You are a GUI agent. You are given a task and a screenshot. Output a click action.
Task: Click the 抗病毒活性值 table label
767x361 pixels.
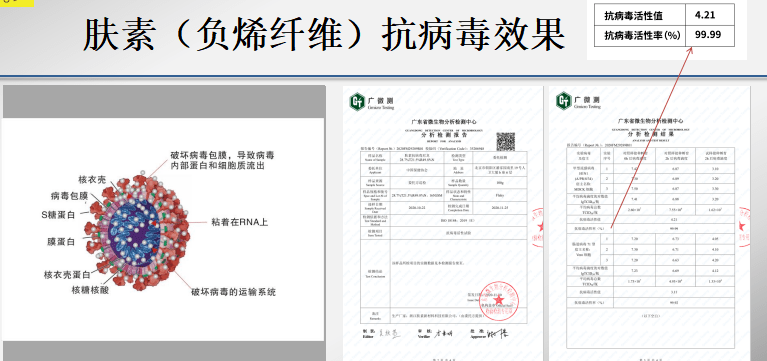(633, 16)
